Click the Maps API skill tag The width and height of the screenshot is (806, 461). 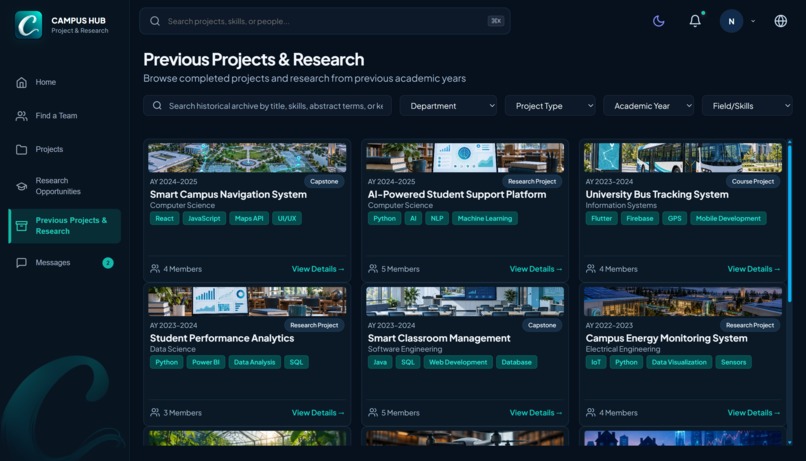249,218
